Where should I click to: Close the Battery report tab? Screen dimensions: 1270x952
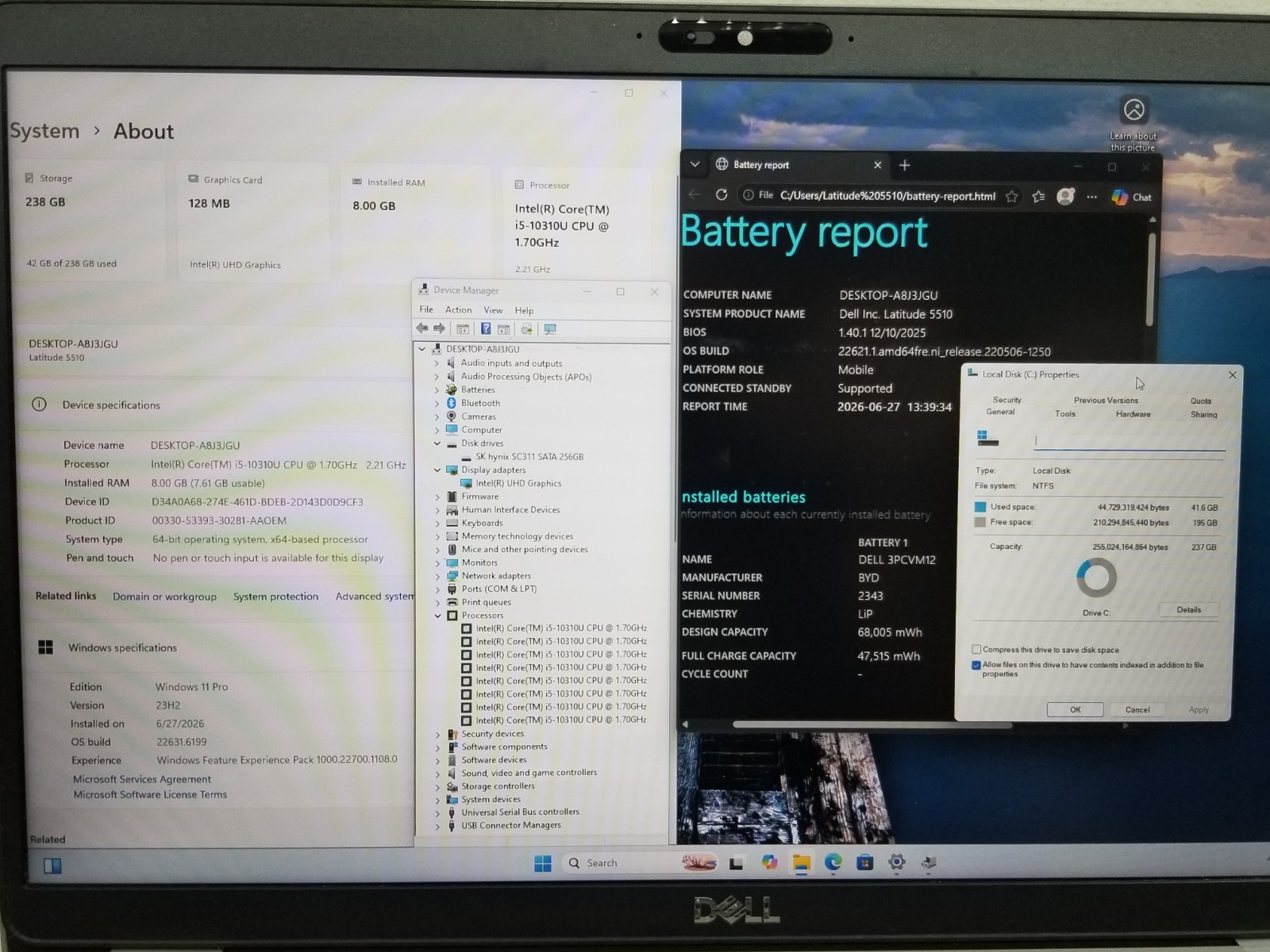877,165
